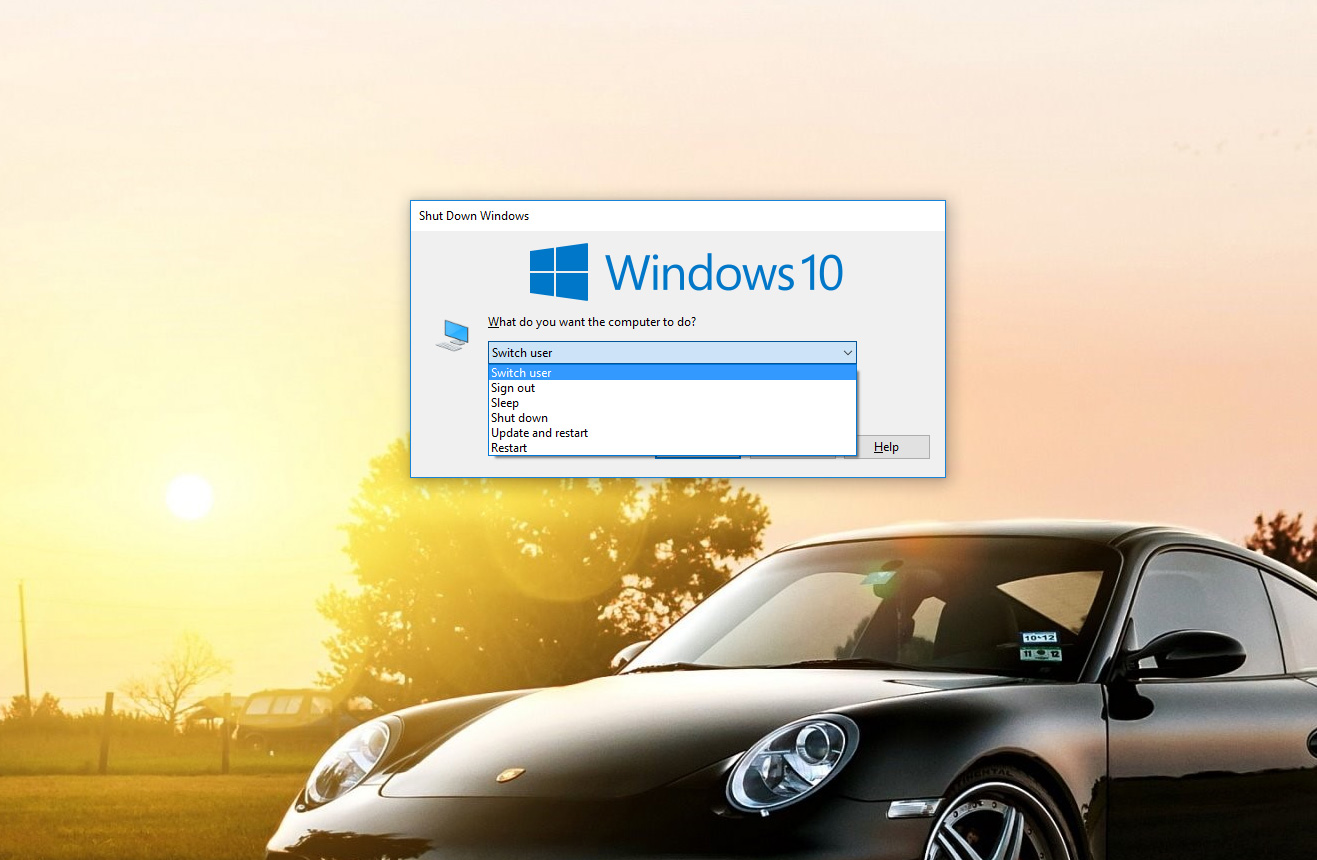The image size is (1317, 860).
Task: Choose Sign out from the list
Action: tap(672, 388)
